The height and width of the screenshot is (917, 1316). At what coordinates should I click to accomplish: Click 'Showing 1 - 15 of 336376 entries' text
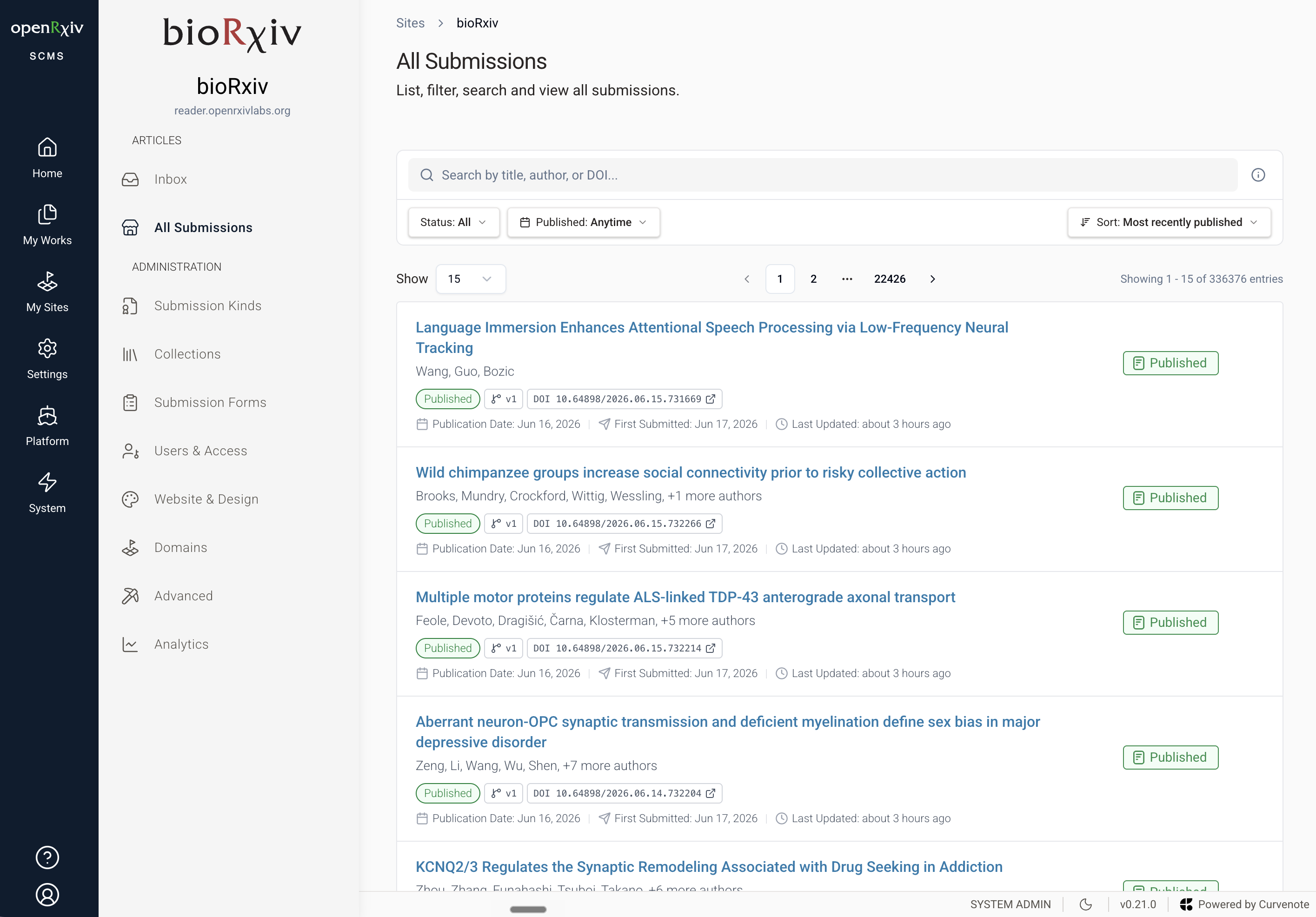[1201, 279]
